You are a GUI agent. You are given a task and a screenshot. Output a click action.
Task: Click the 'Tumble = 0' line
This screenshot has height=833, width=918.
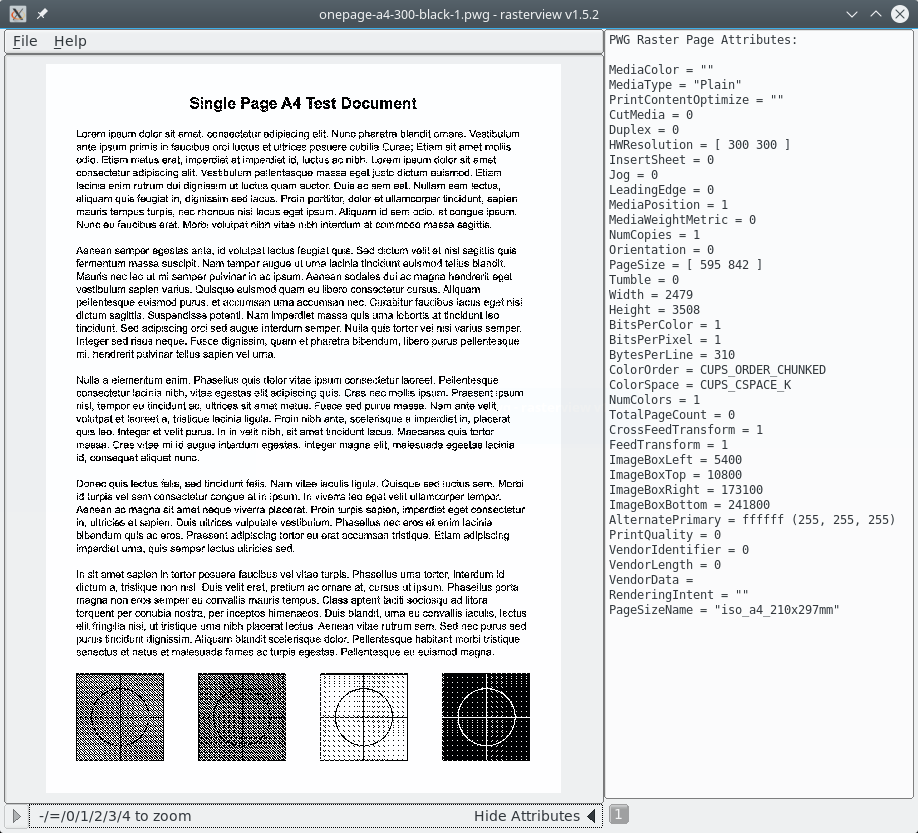coord(644,280)
